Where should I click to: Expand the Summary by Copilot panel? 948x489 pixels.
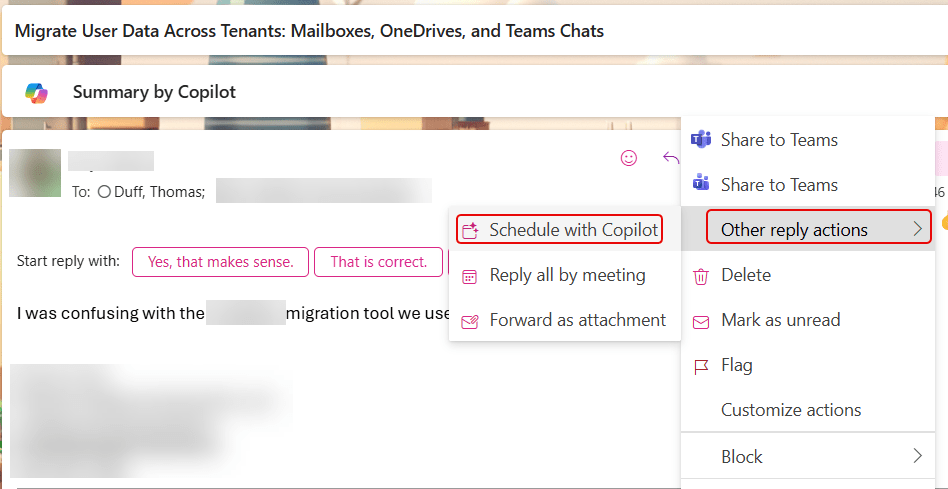[x=154, y=92]
